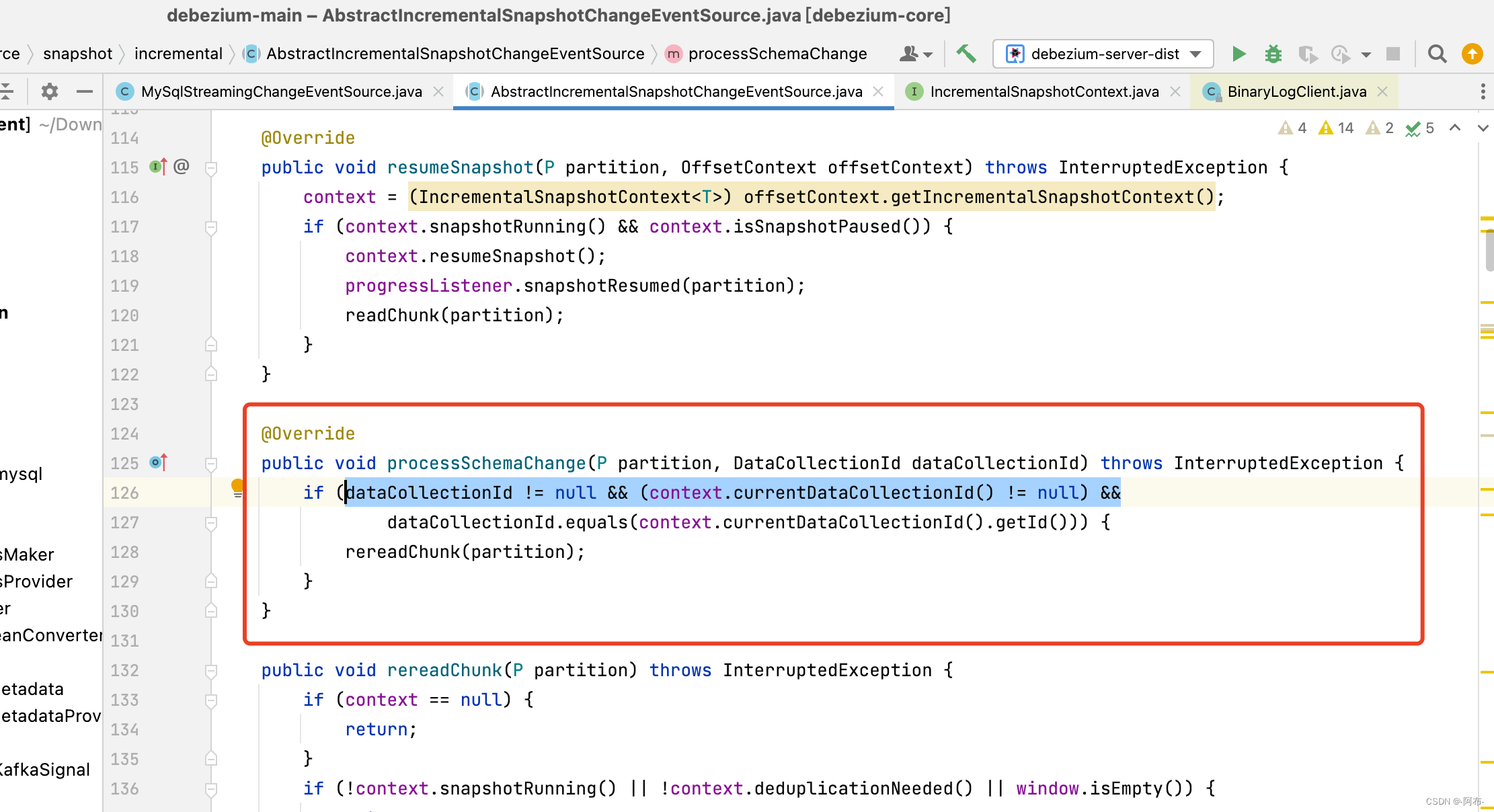Build the project with the hammer icon
The height and width of the screenshot is (812, 1494).
tap(966, 54)
